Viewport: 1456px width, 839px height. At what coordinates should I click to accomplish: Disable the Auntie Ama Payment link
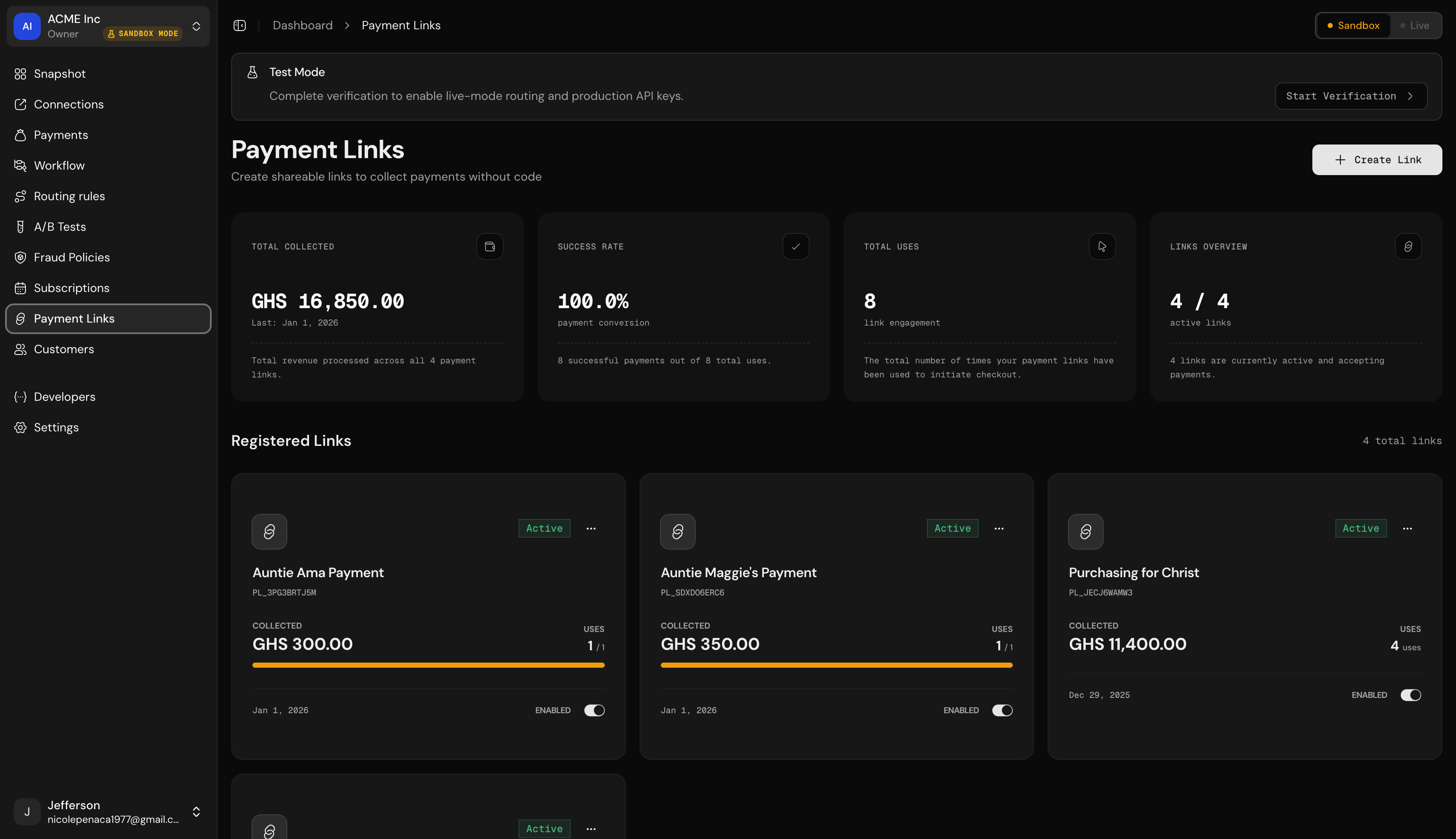[594, 710]
